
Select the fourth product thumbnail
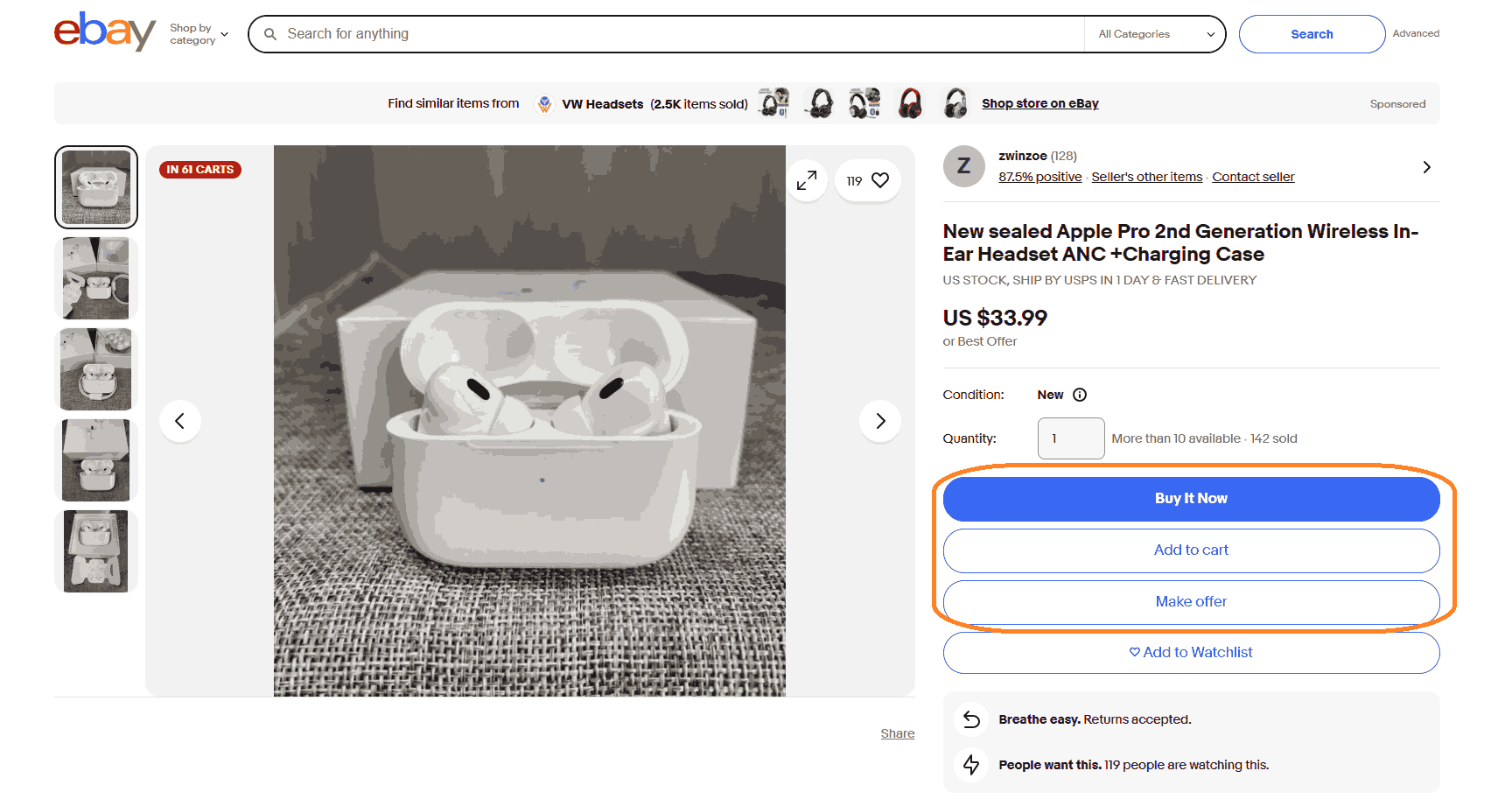pyautogui.click(x=96, y=460)
